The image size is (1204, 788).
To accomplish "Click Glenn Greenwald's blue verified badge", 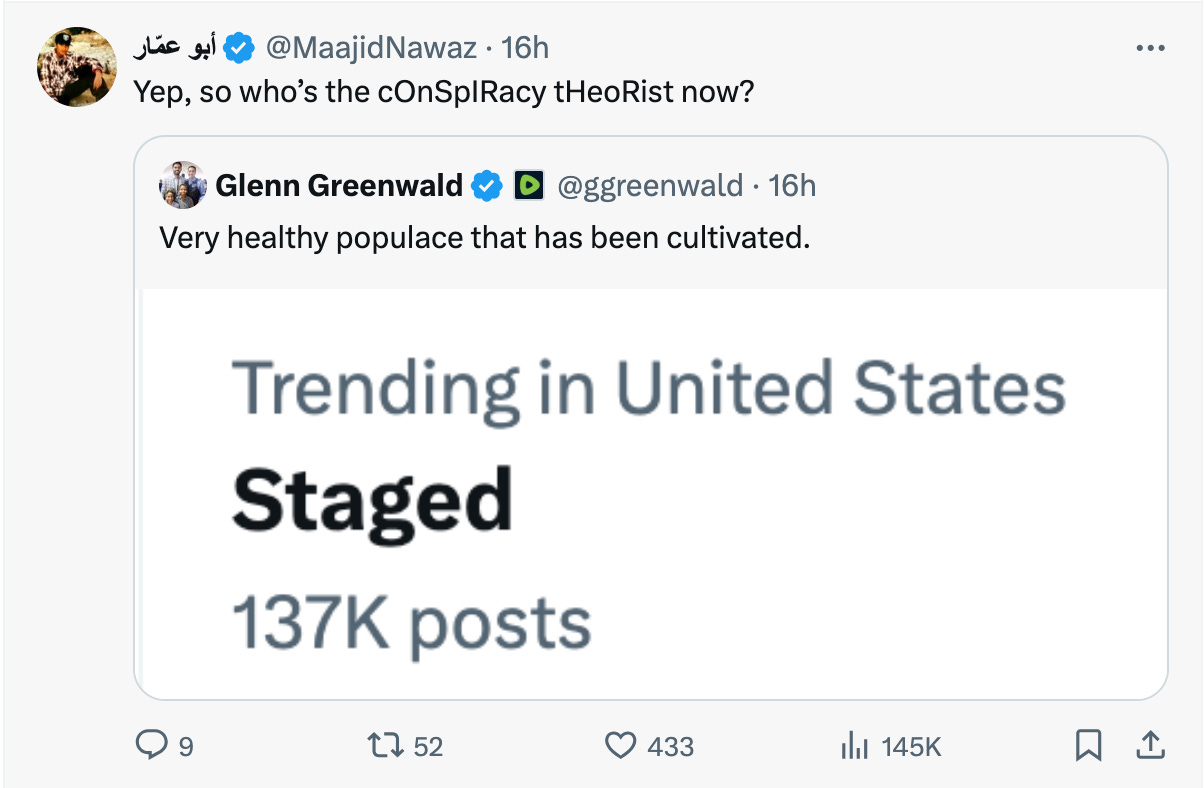I will tap(487, 185).
